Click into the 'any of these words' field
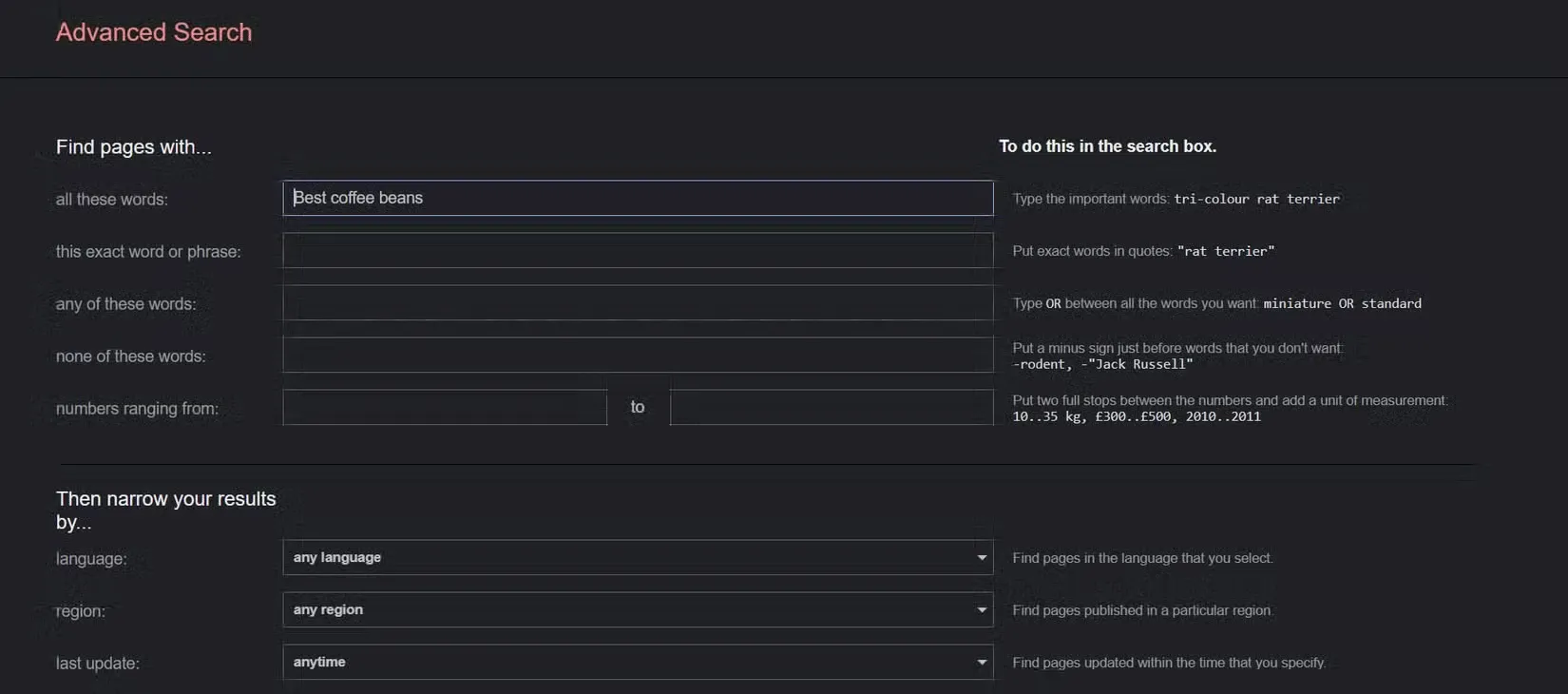The image size is (1568, 694). (637, 303)
